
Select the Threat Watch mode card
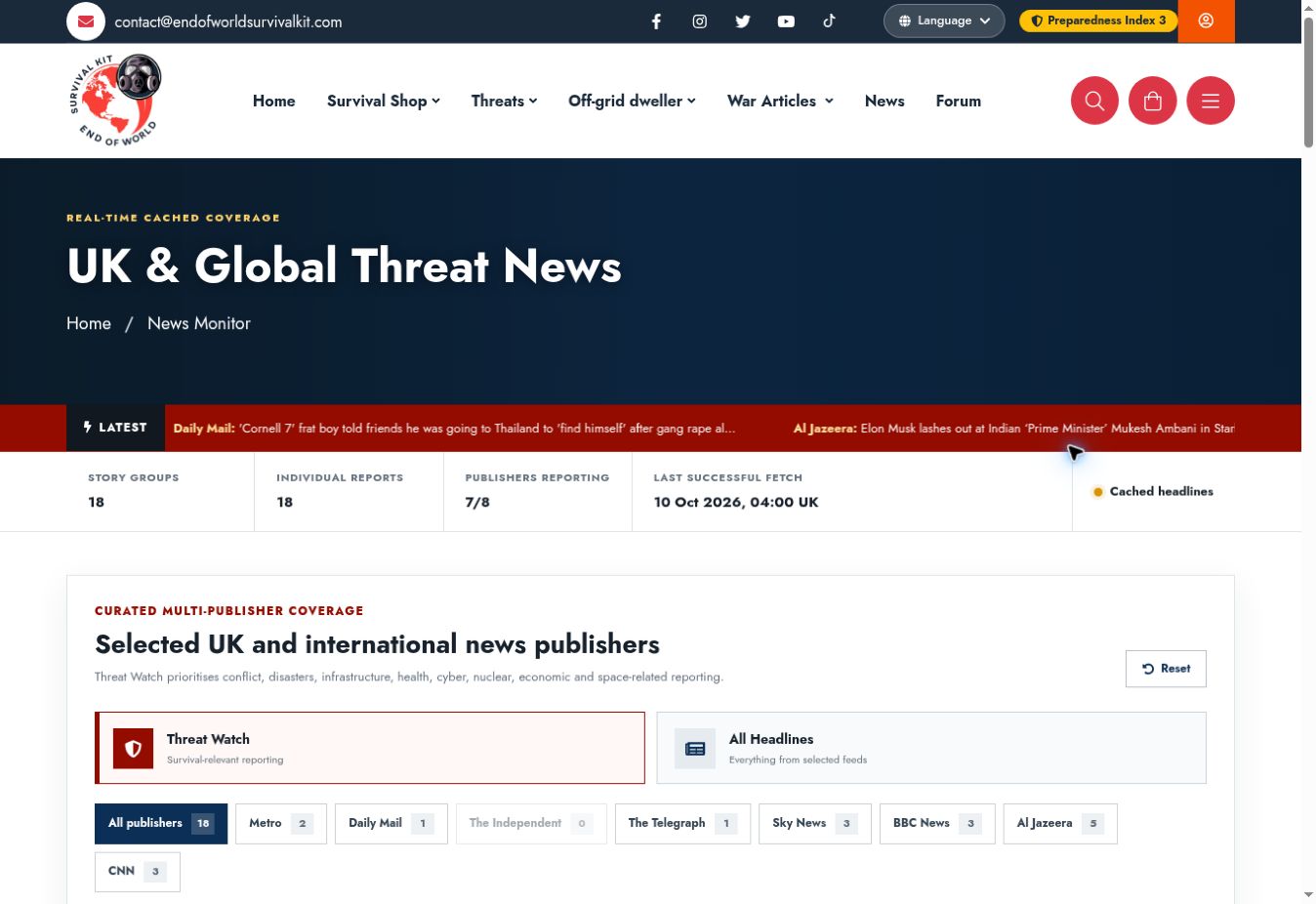point(370,748)
